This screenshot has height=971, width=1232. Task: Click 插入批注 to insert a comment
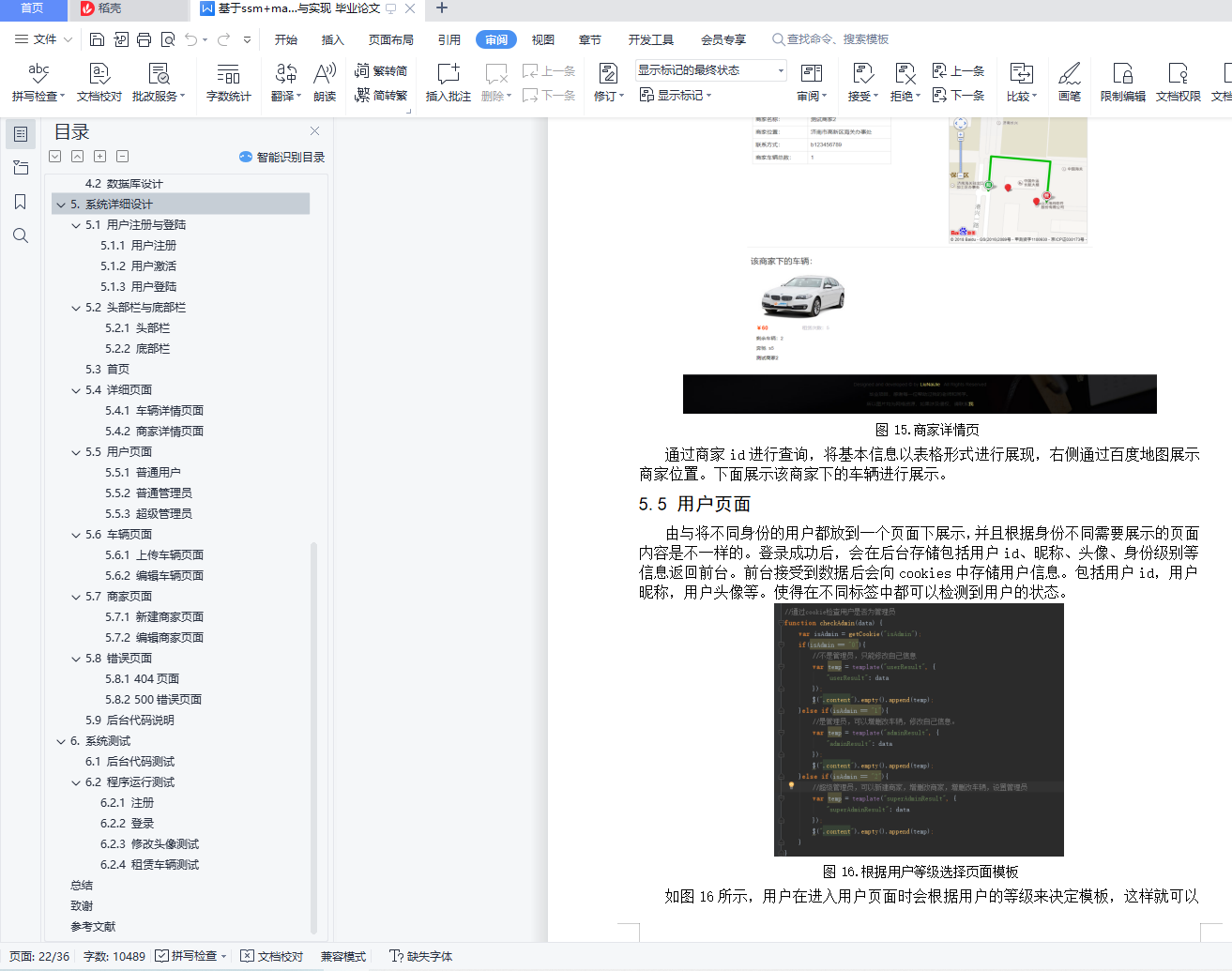449,82
